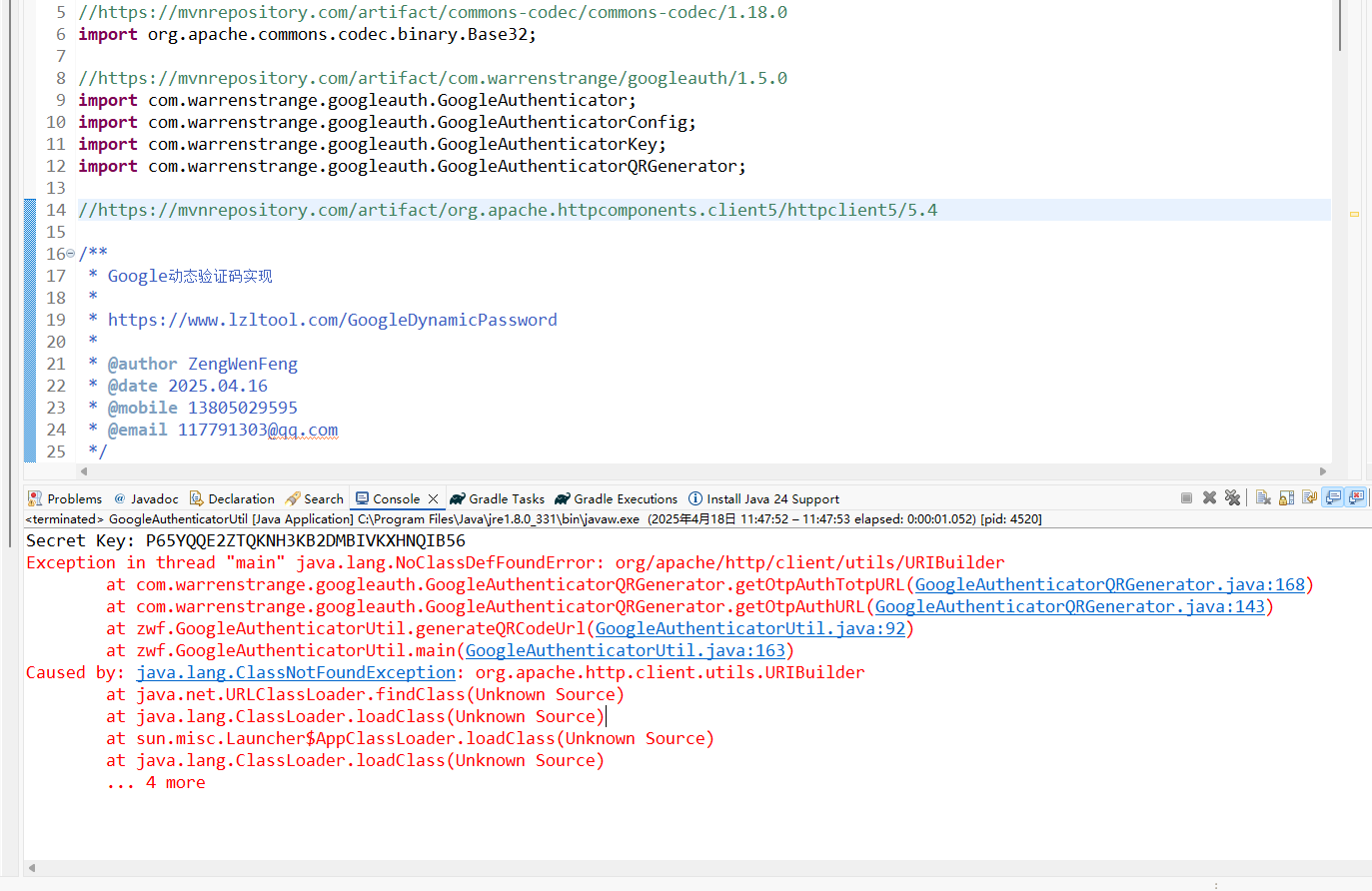Viewport: 1372px width, 891px height.
Task: Click the editor vertical scrollbar thumb
Action: pos(1339,25)
